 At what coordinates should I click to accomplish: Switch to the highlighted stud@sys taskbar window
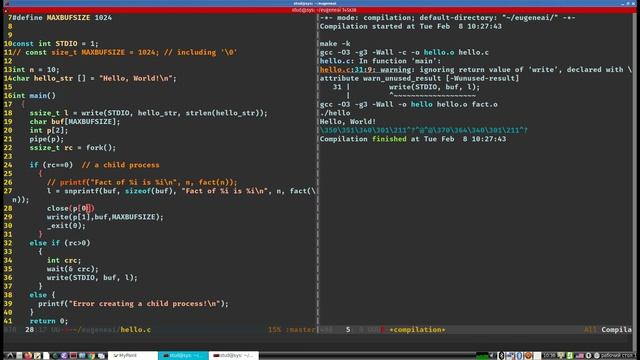pyautogui.click(x=183, y=356)
